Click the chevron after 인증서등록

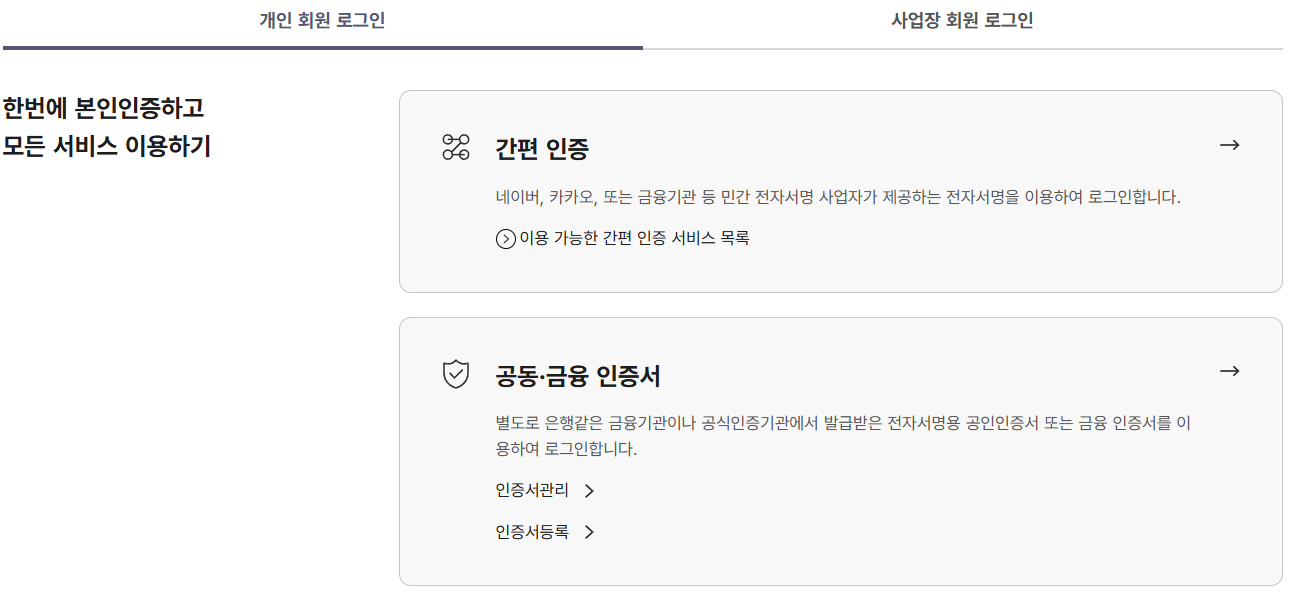589,532
